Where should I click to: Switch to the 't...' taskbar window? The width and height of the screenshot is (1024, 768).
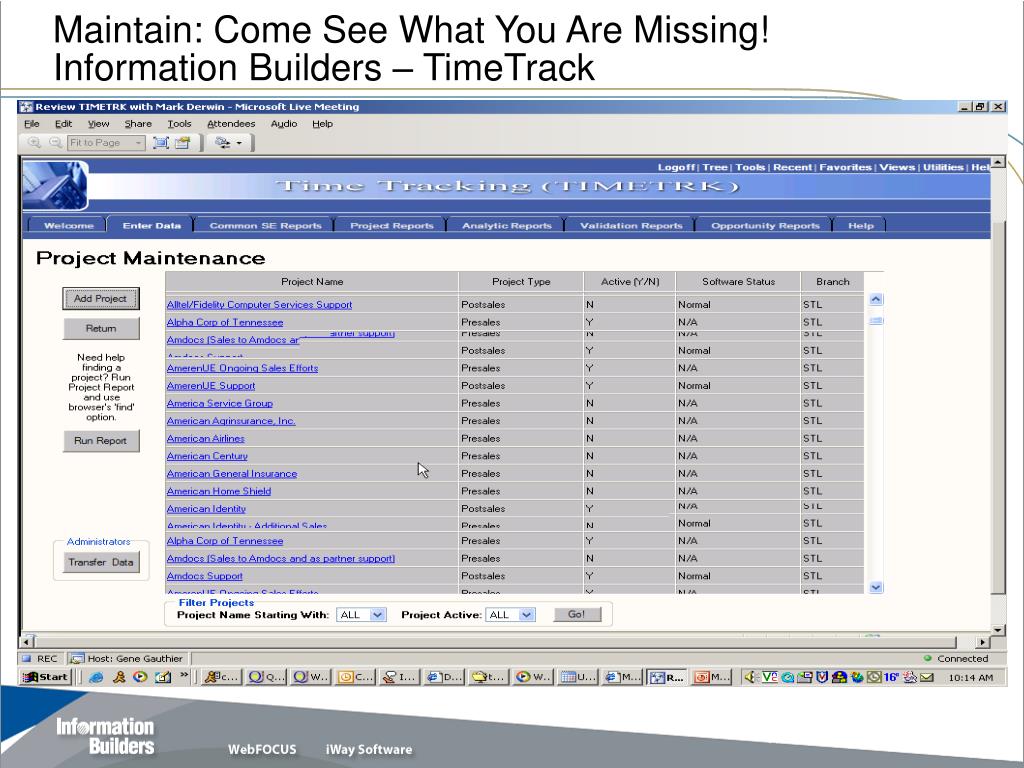pos(488,677)
